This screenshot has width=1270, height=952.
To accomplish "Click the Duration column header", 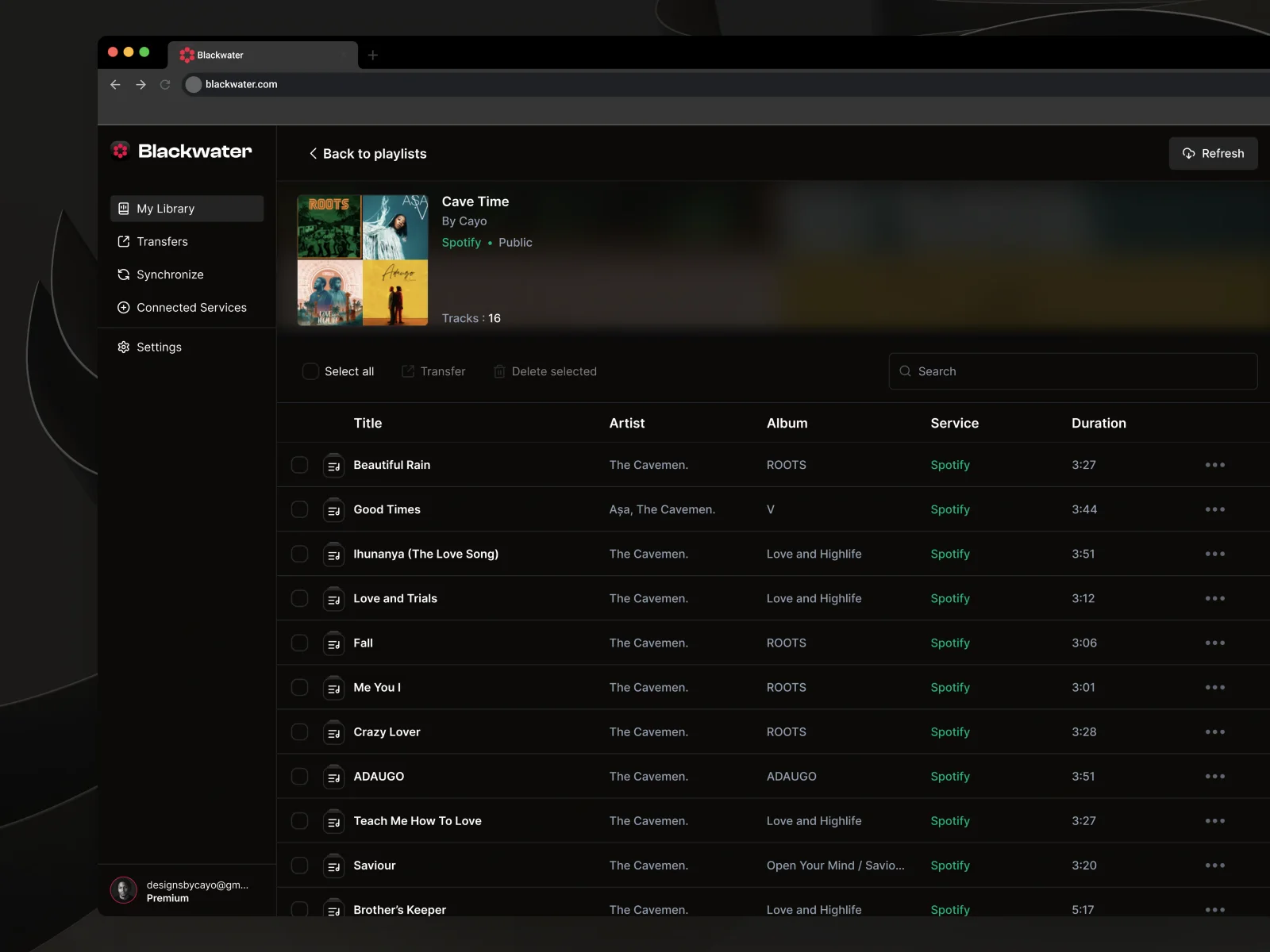I will coord(1099,424).
